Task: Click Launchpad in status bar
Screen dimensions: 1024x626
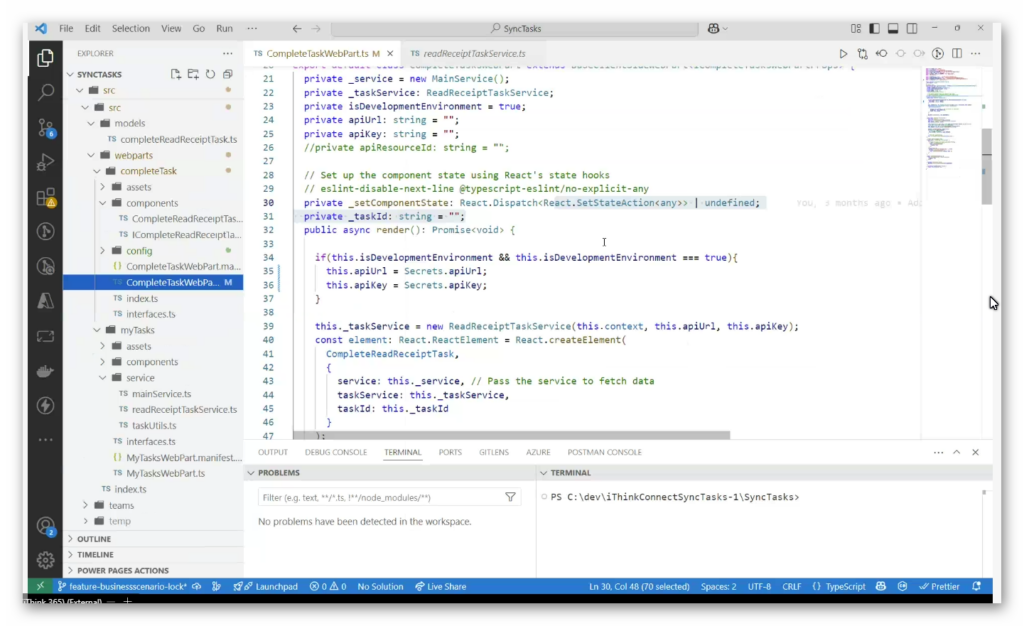Action: pyautogui.click(x=270, y=586)
